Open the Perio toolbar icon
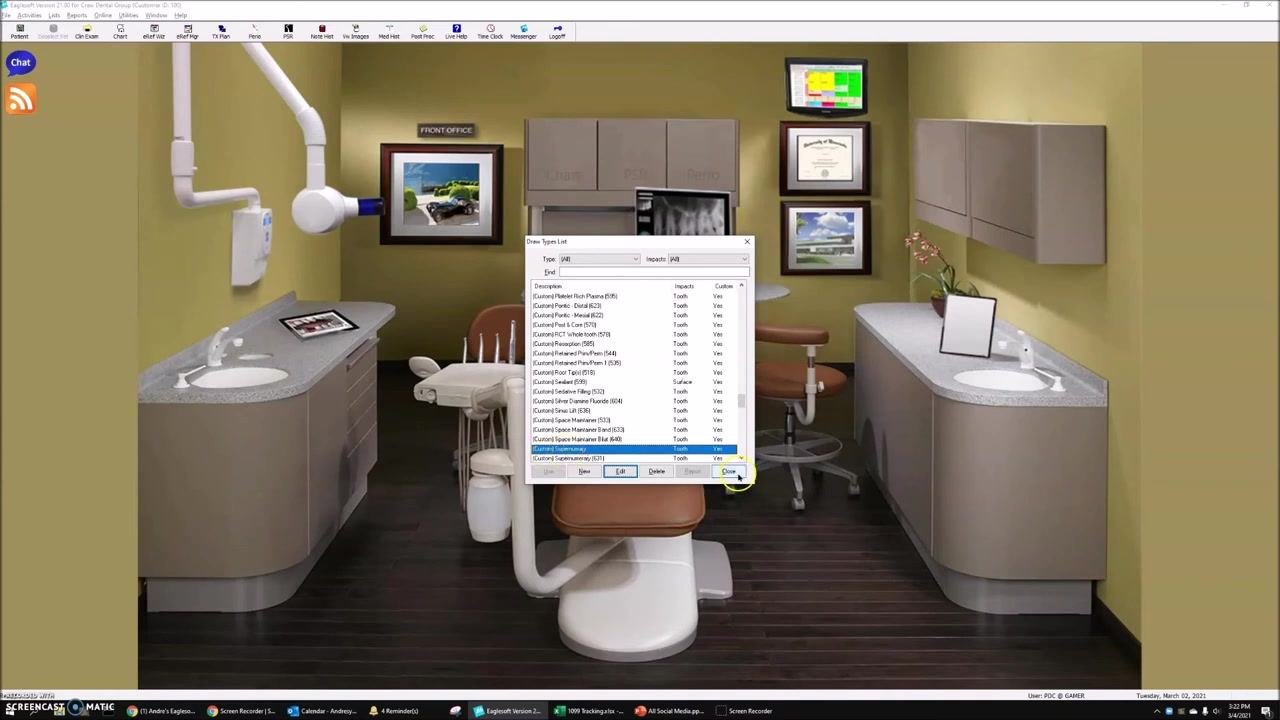 click(x=254, y=31)
